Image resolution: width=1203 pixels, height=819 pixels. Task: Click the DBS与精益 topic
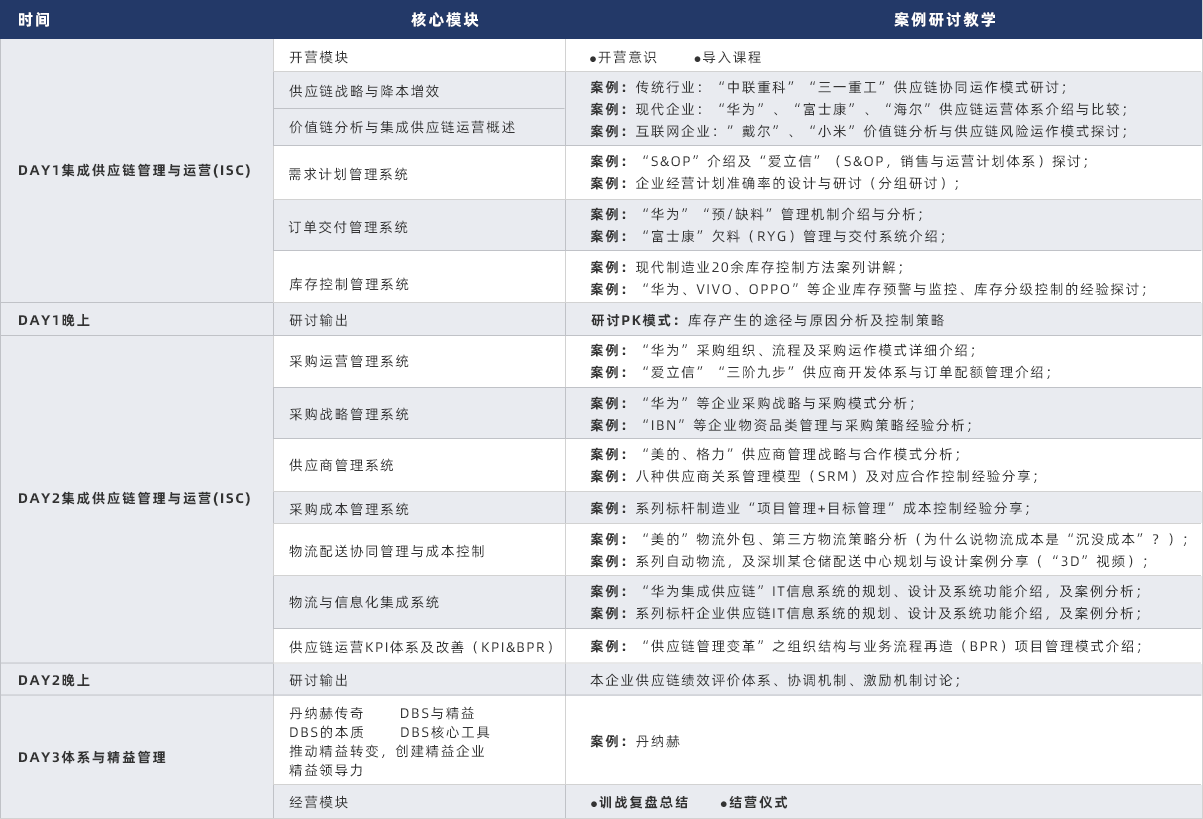[x=437, y=713]
